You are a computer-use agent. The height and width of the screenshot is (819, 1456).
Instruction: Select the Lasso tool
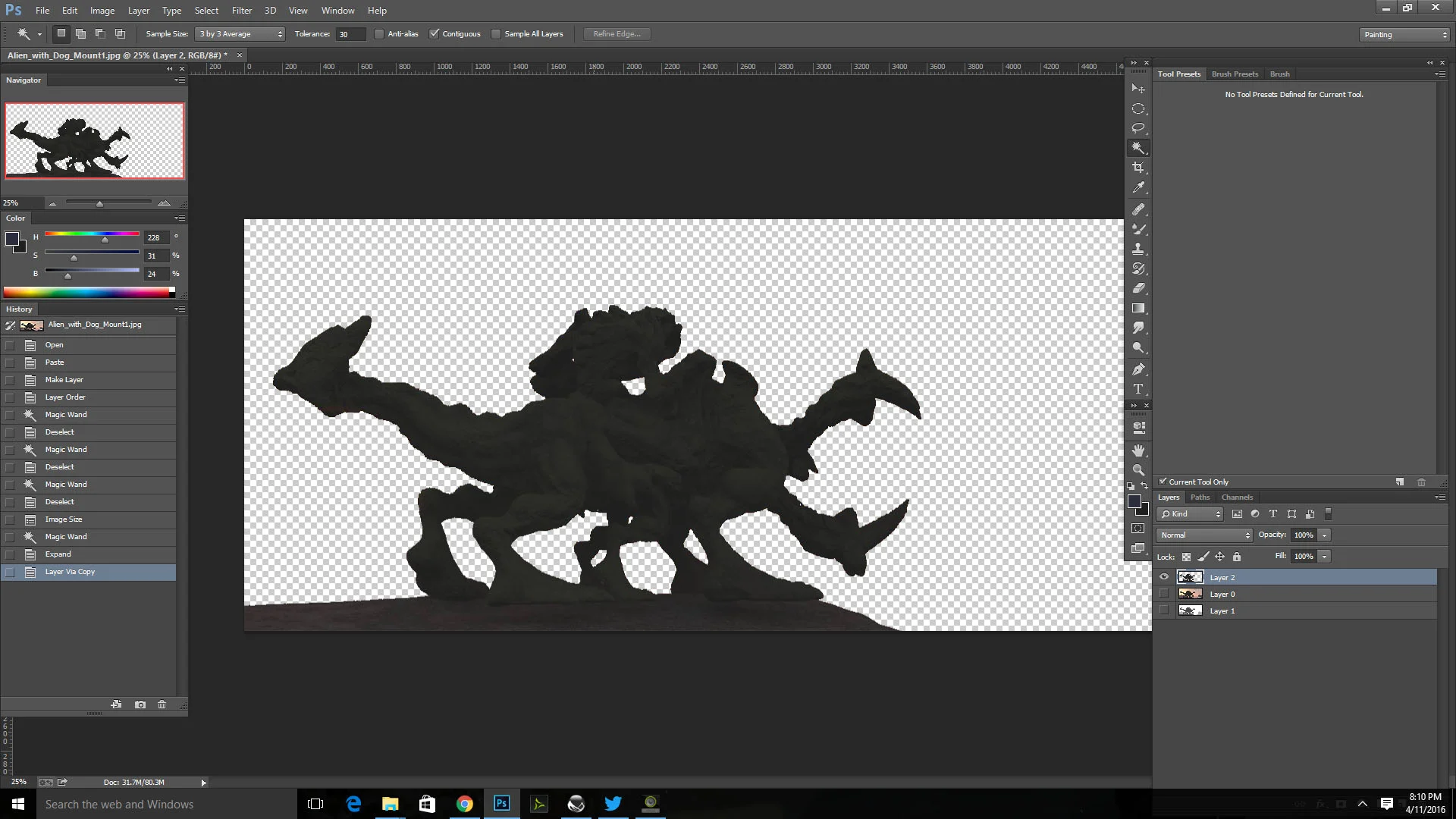coord(1138,128)
